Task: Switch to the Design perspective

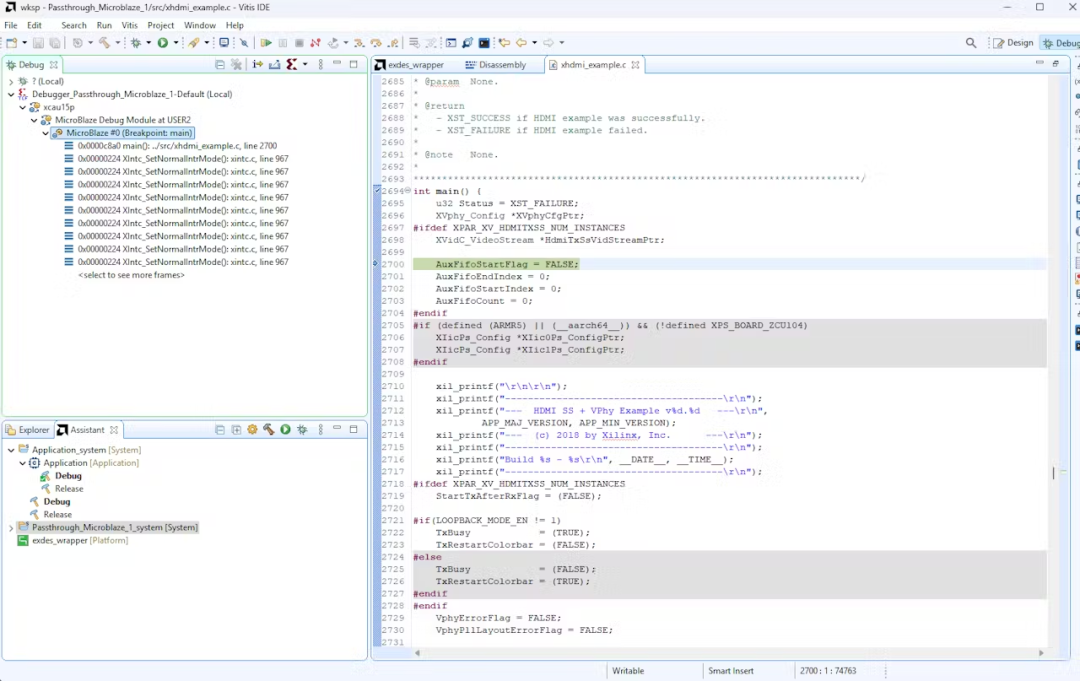Action: [x=1013, y=43]
